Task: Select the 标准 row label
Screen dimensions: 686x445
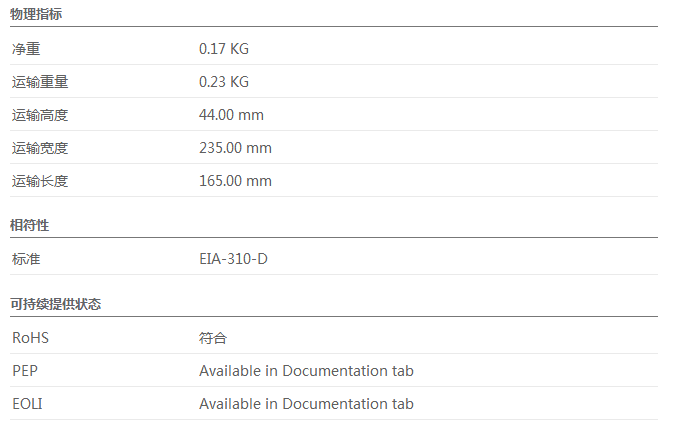Action: (26, 259)
